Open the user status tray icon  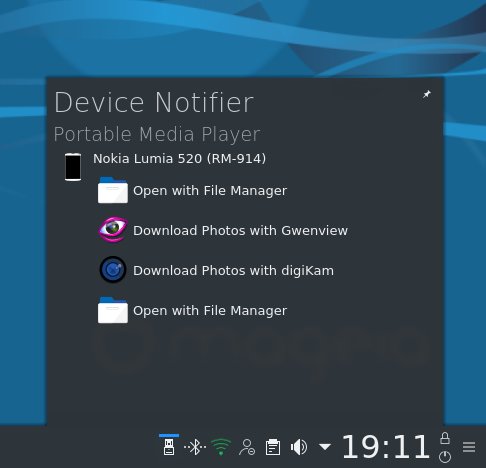click(x=247, y=447)
